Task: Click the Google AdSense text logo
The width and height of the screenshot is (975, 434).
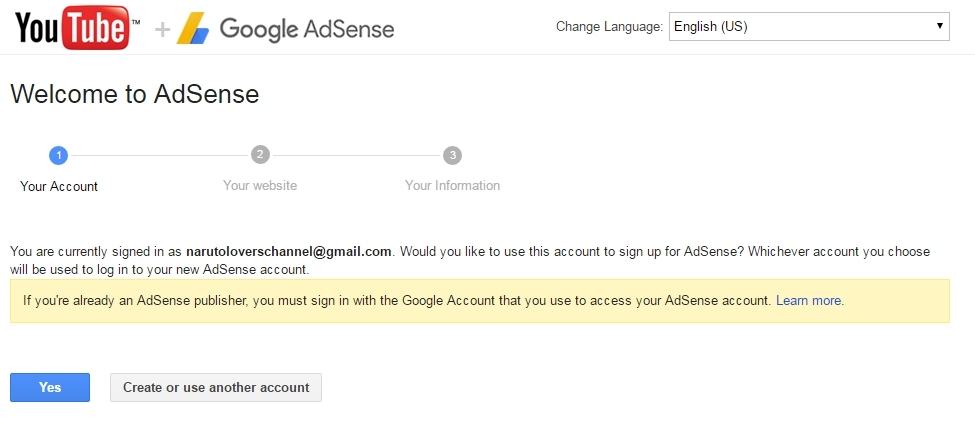Action: tap(306, 29)
